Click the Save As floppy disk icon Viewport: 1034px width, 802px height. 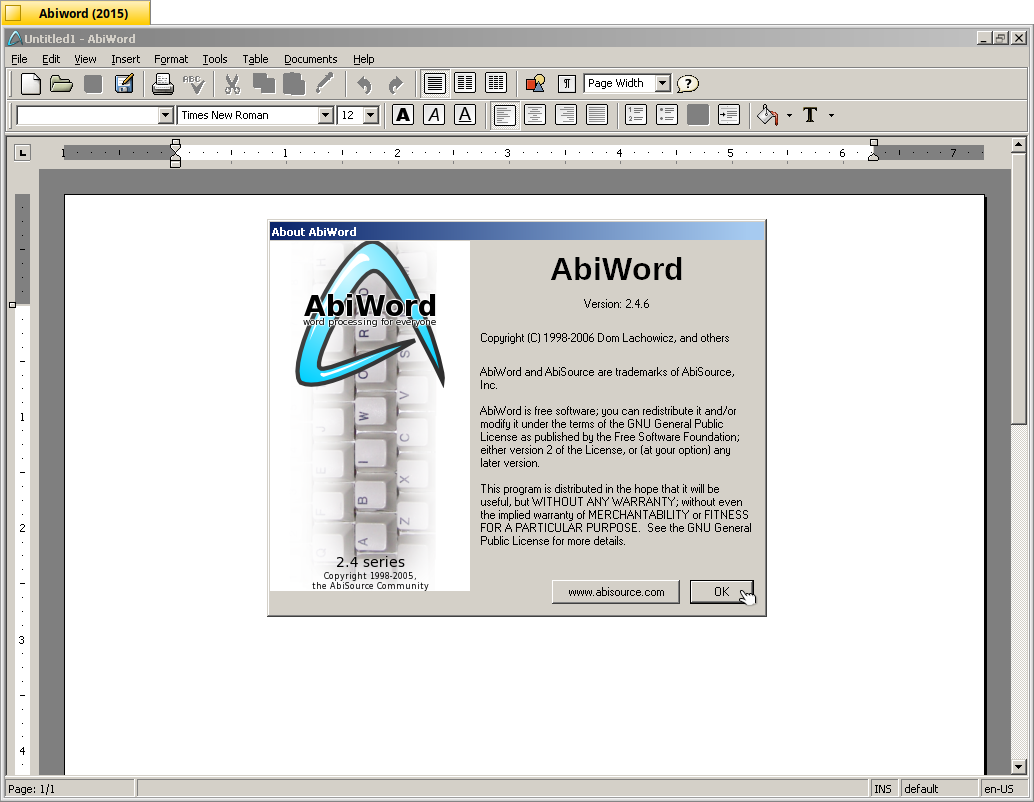(x=124, y=84)
